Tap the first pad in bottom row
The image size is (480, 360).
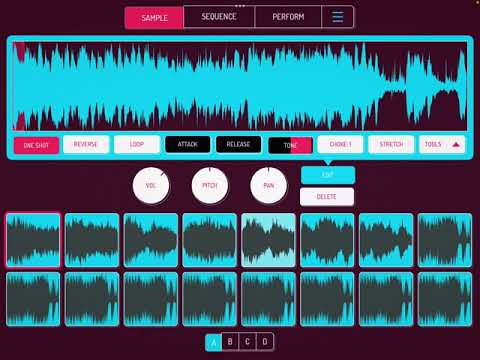pyautogui.click(x=33, y=299)
